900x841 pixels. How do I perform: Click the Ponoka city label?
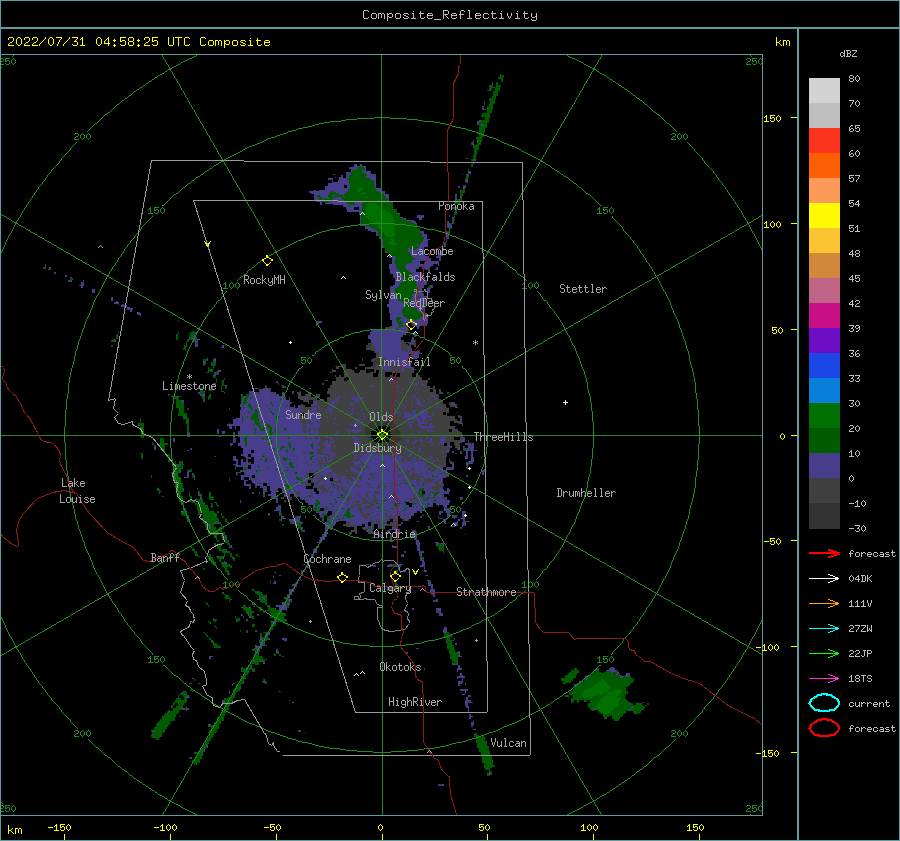(x=456, y=206)
